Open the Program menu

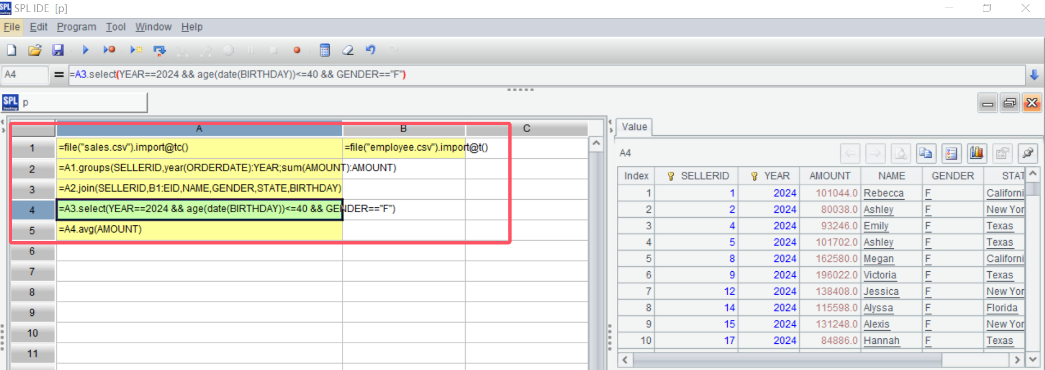[77, 27]
